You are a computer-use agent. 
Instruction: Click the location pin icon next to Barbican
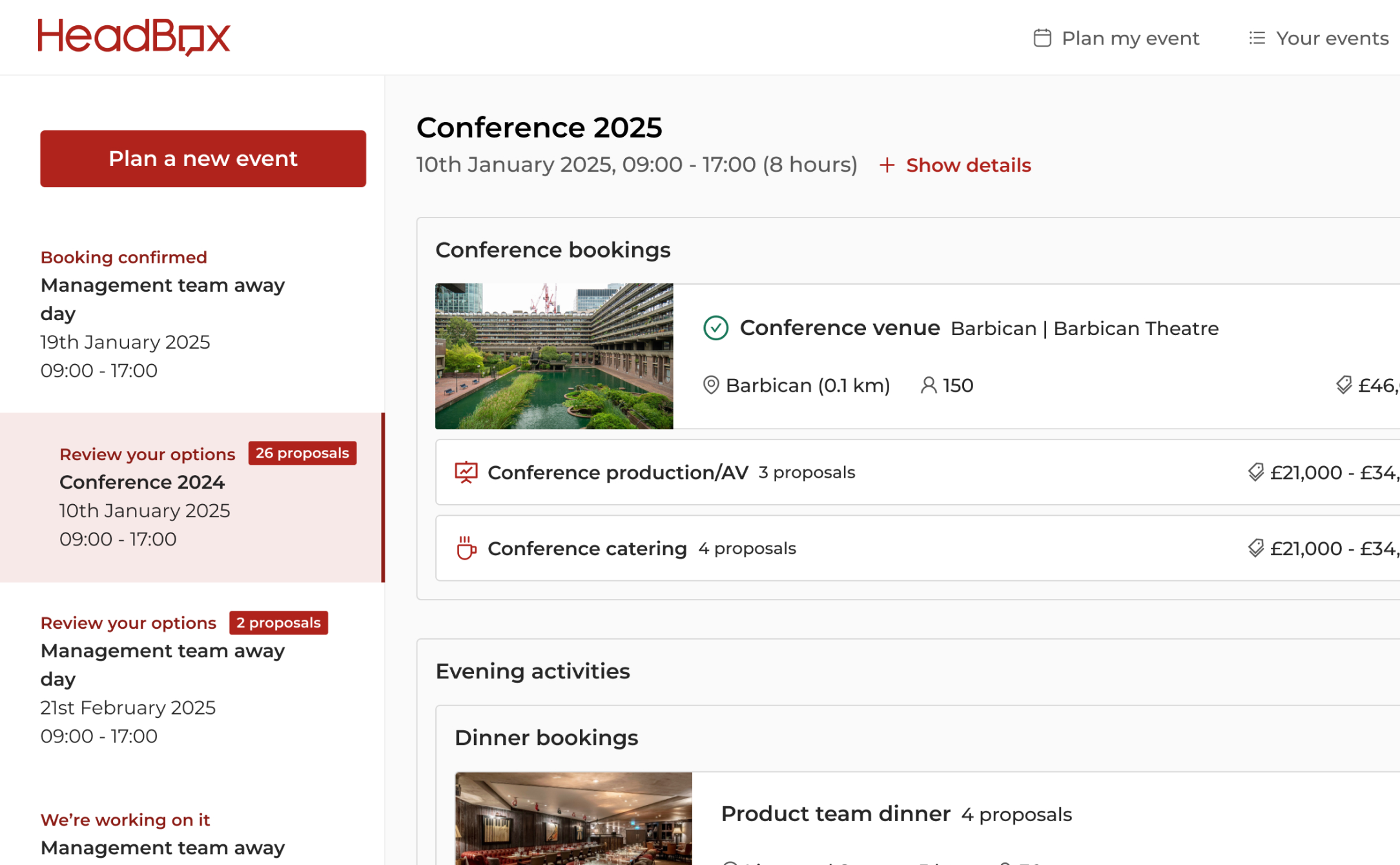point(711,385)
